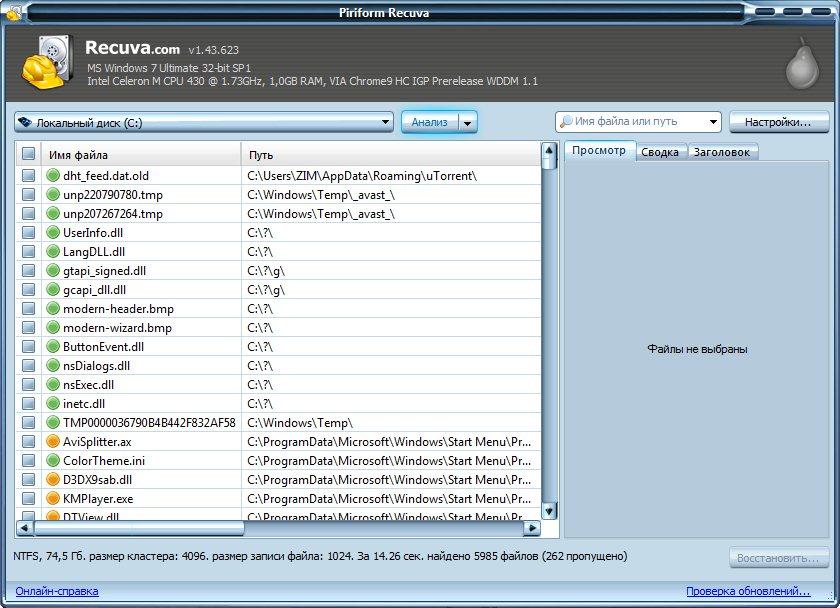Click the green status icon of LangDLL.dll
Image resolution: width=840 pixels, height=608 pixels.
click(x=52, y=252)
